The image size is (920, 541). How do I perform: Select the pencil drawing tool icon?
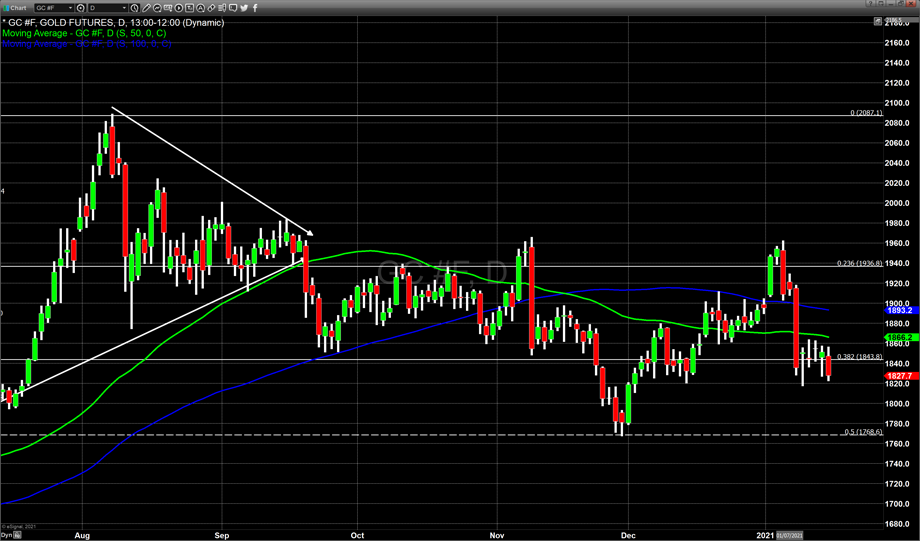146,8
